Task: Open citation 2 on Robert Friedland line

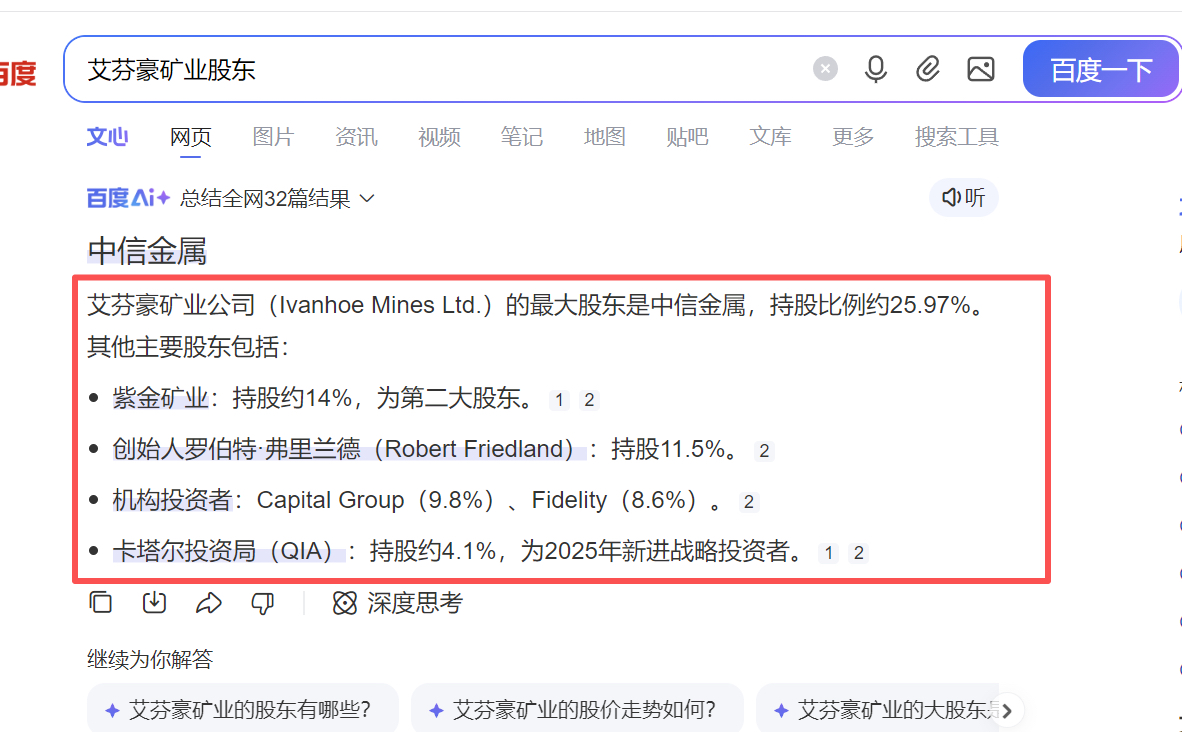Action: [x=764, y=452]
